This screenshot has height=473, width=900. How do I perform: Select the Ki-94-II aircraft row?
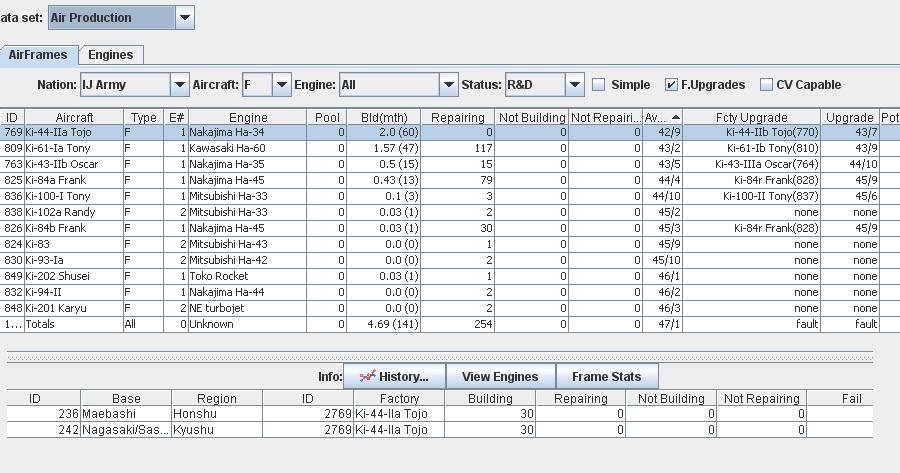point(450,292)
